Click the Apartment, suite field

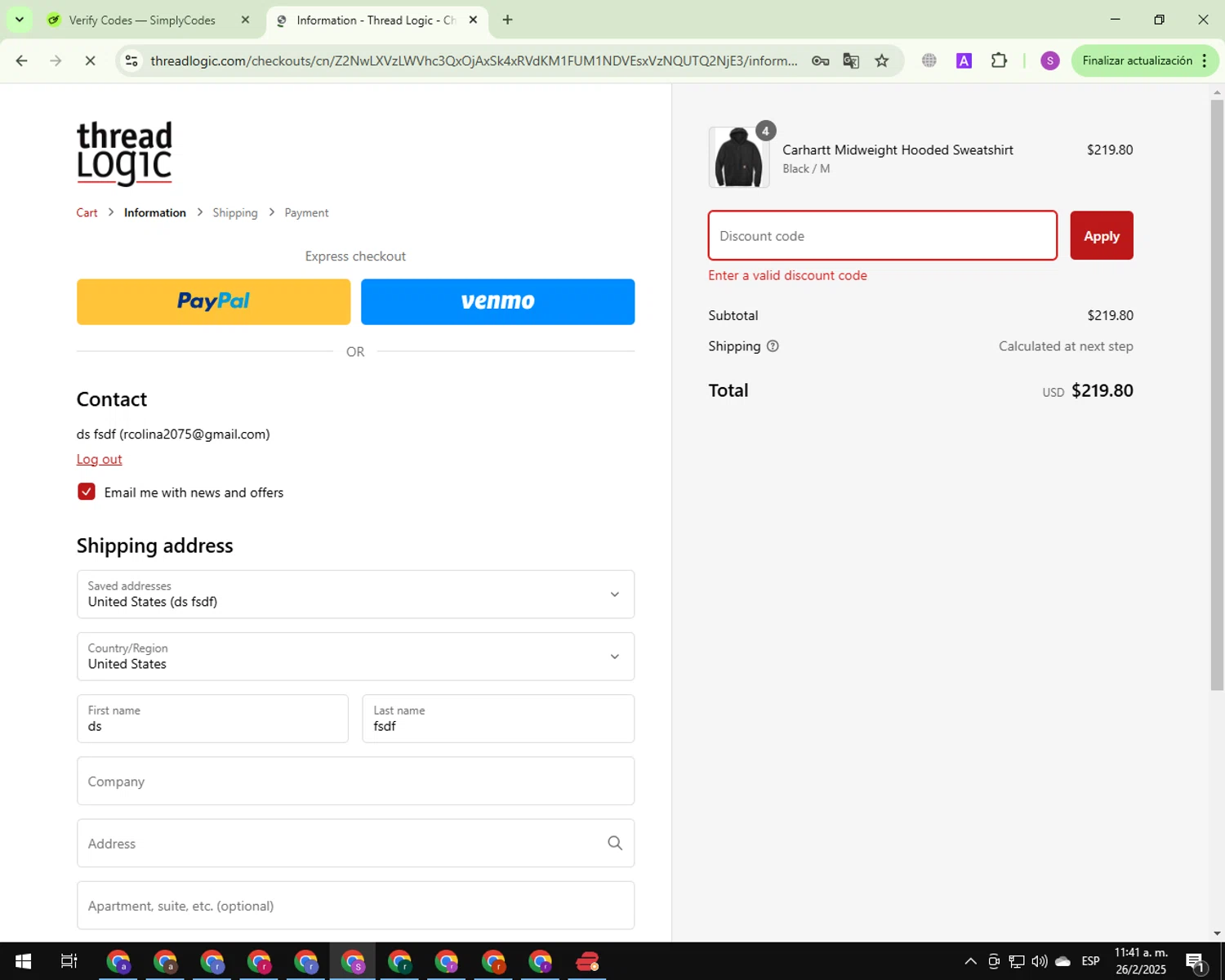point(355,905)
